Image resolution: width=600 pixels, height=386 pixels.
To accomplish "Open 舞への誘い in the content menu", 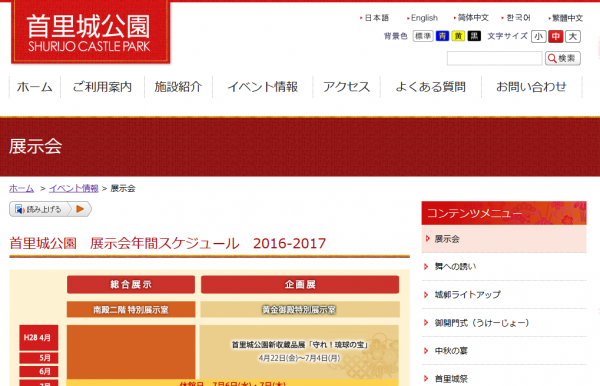I will tap(504, 267).
